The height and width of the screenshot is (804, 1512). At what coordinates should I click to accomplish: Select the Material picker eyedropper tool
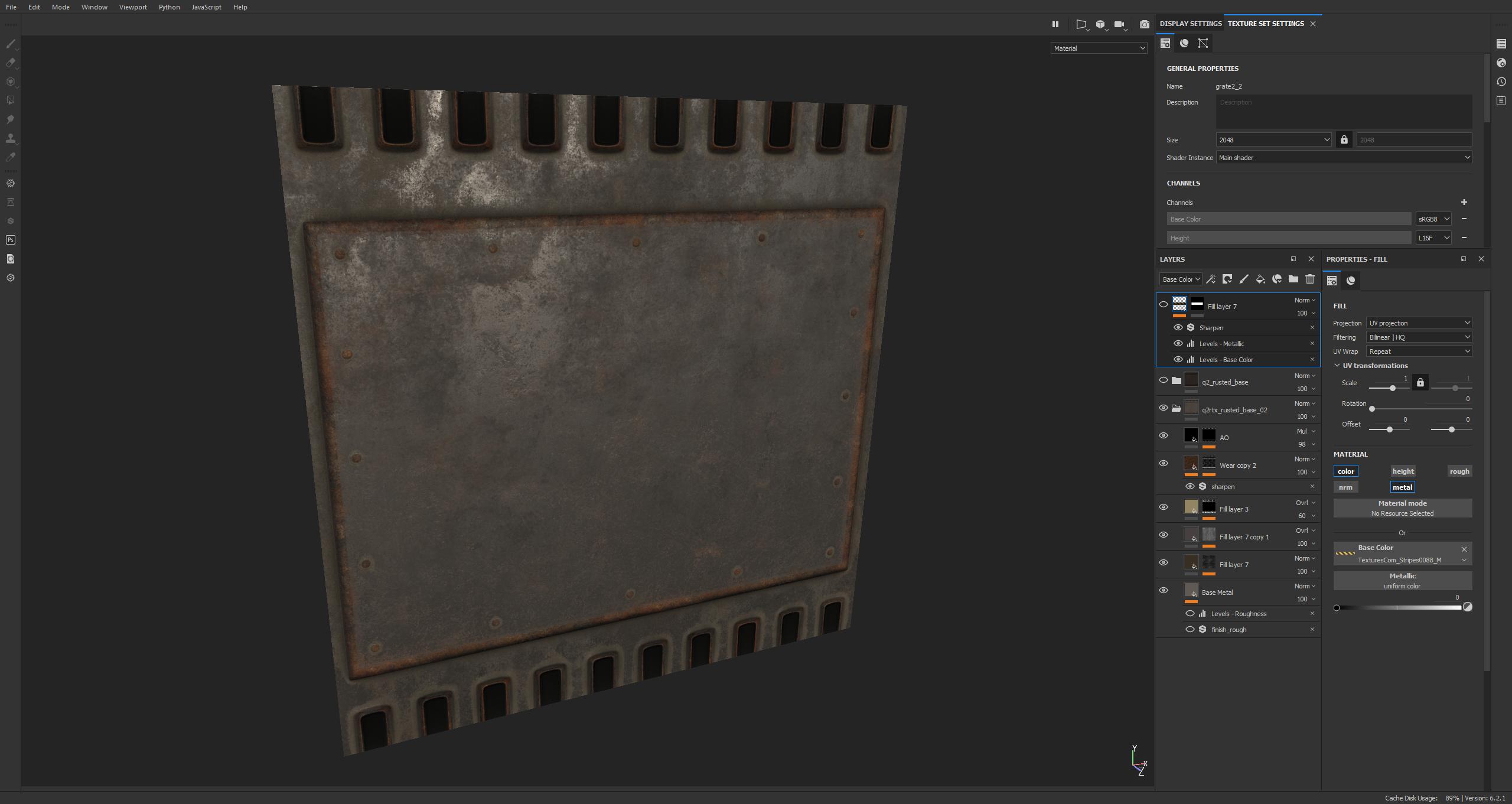11,157
